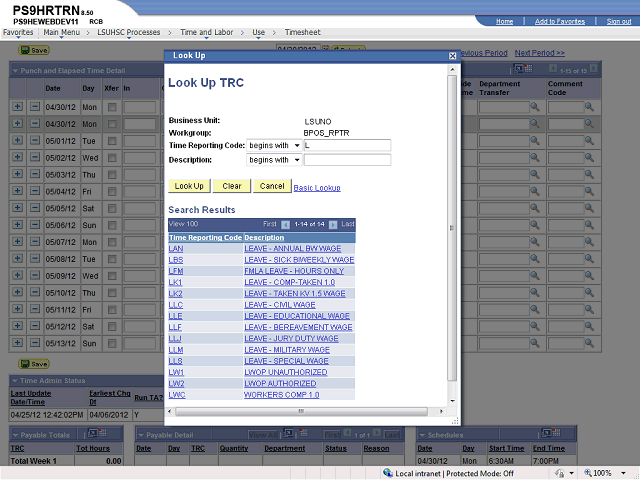This screenshot has height=480, width=640.
Task: Open the Time and Labor menu item
Action: 206,32
